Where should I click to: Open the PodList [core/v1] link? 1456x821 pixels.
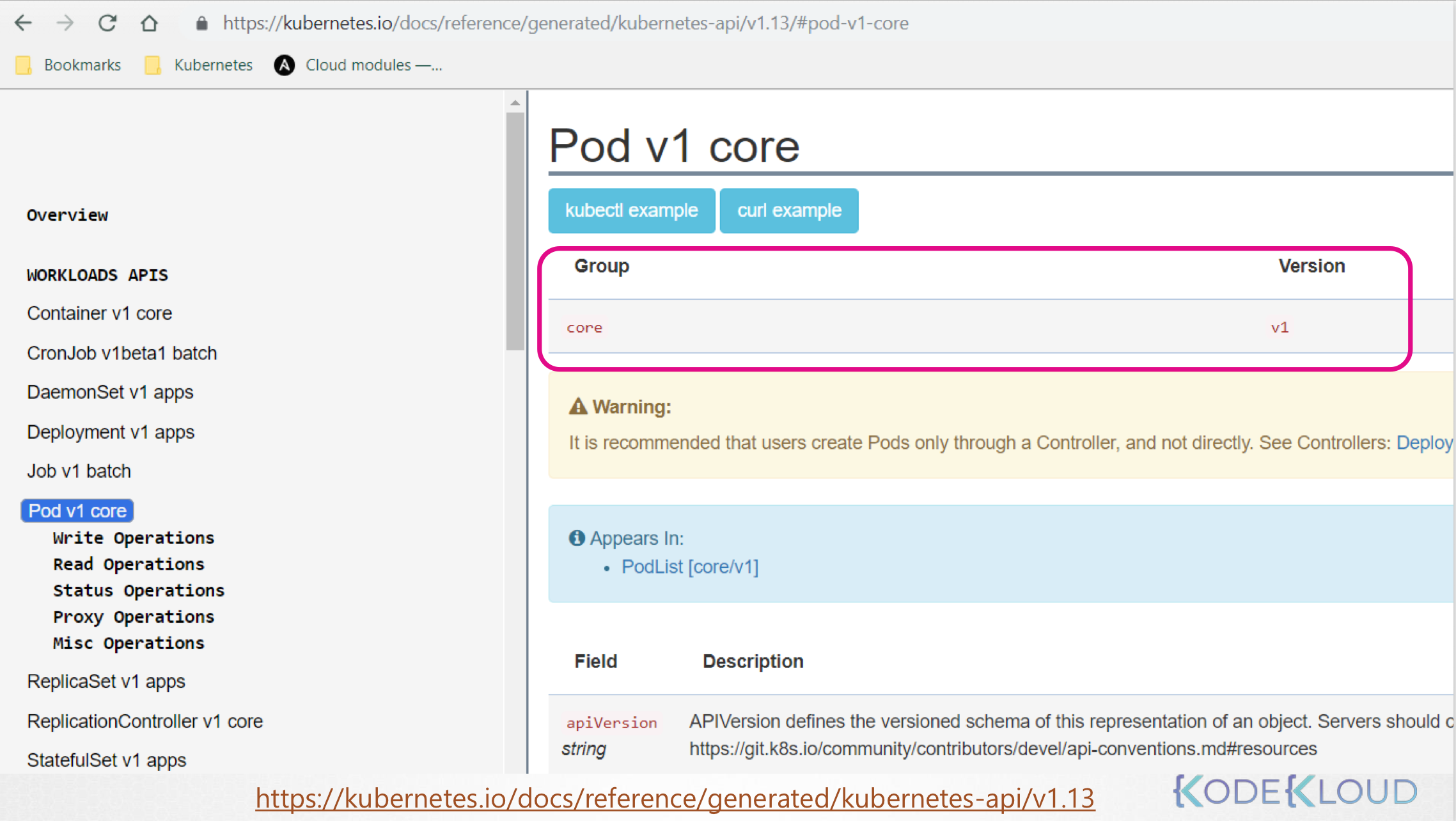click(689, 567)
